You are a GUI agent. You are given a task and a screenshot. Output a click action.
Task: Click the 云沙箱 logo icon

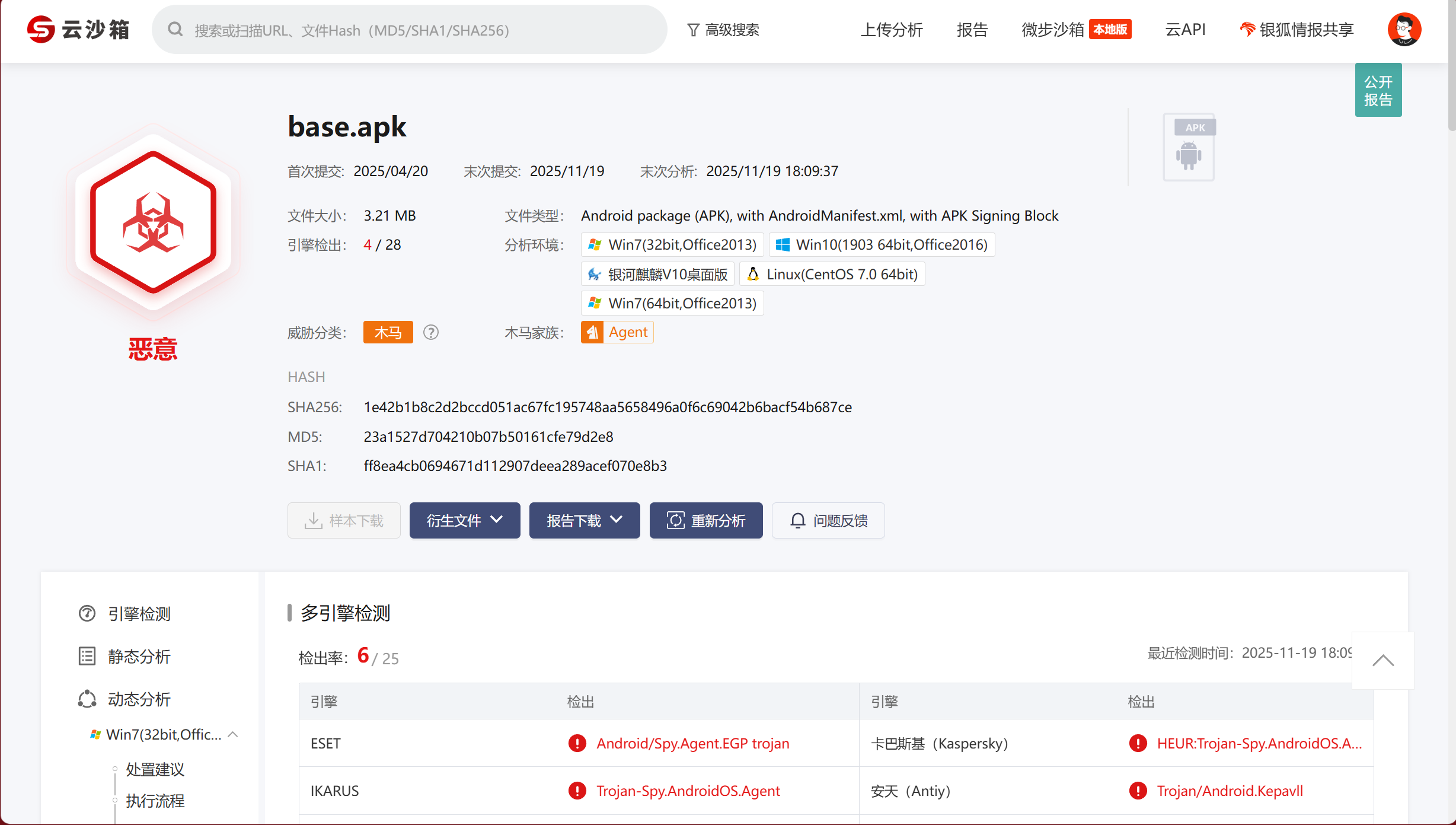(x=41, y=29)
